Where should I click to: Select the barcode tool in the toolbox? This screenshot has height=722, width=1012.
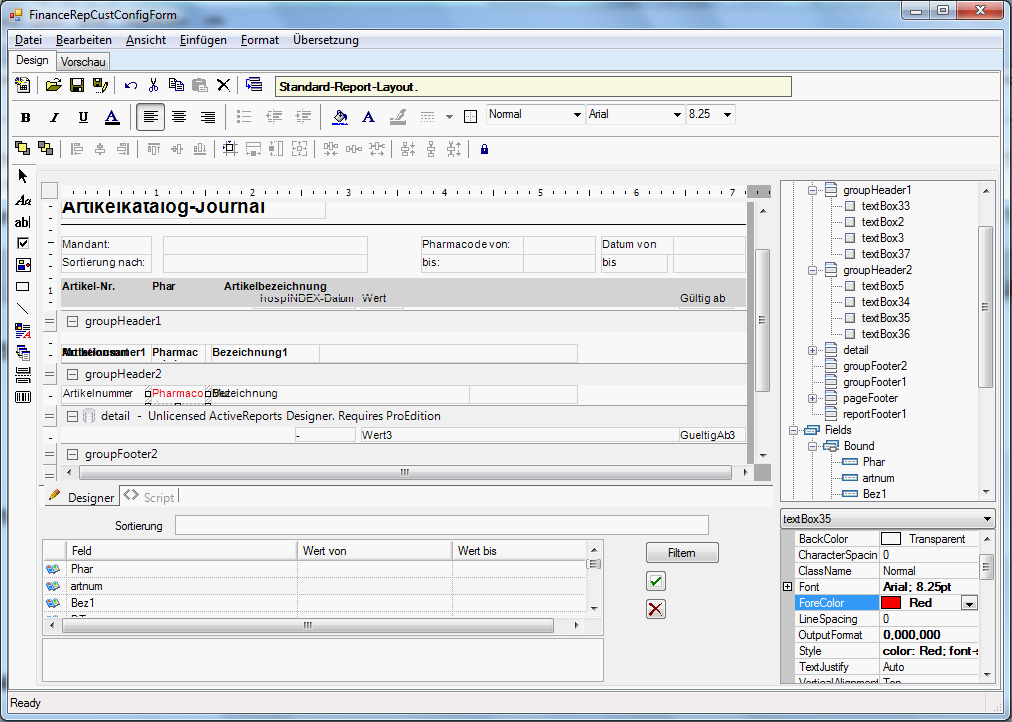pos(23,397)
